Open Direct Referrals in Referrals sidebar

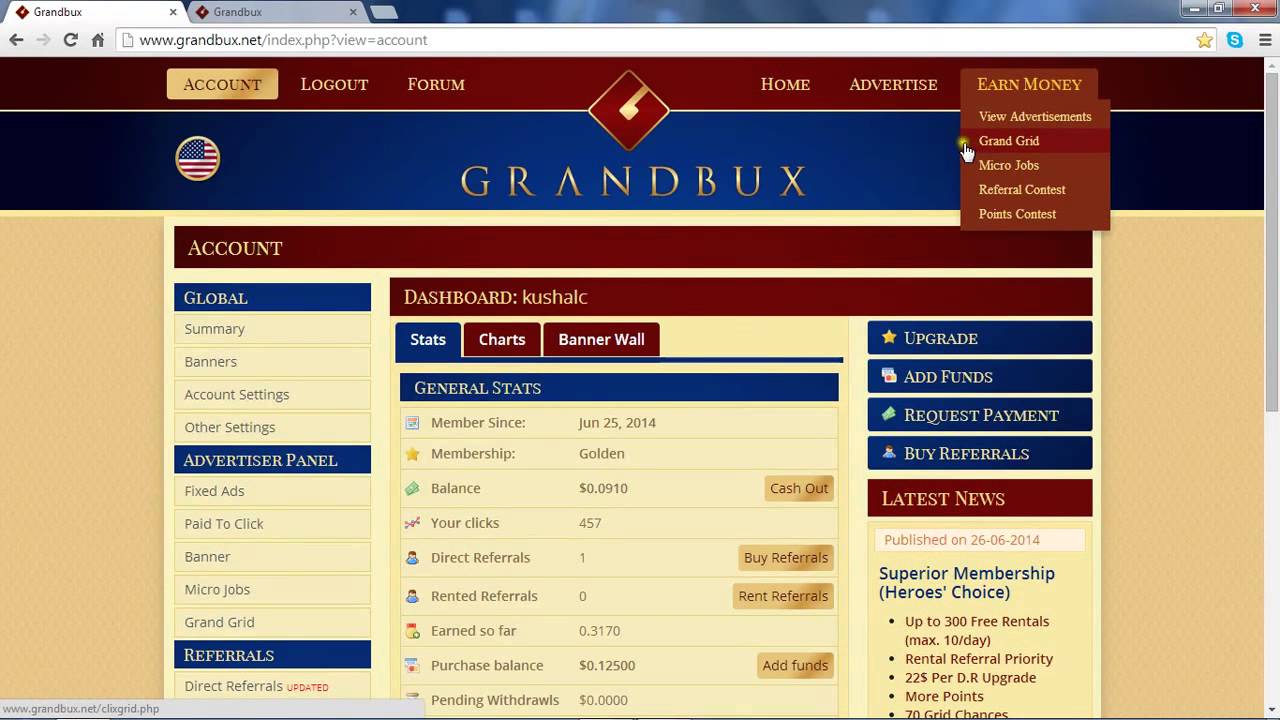pos(272,686)
